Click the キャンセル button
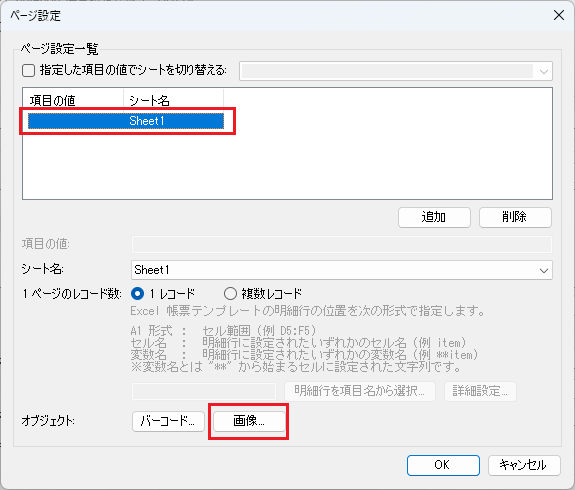This screenshot has width=575, height=490. point(524,465)
